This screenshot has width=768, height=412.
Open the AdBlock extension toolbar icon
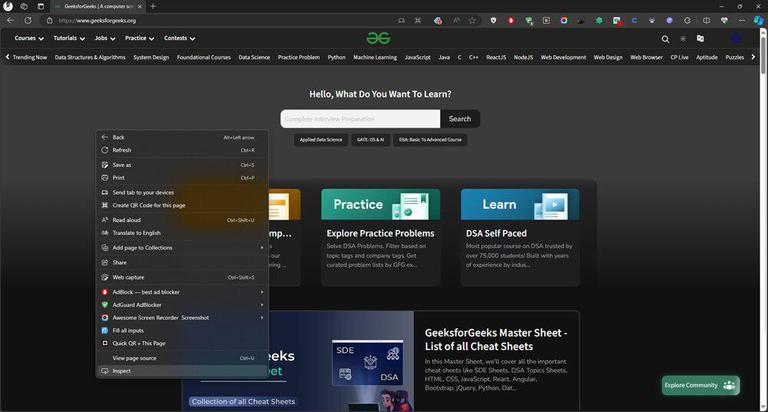coord(511,20)
